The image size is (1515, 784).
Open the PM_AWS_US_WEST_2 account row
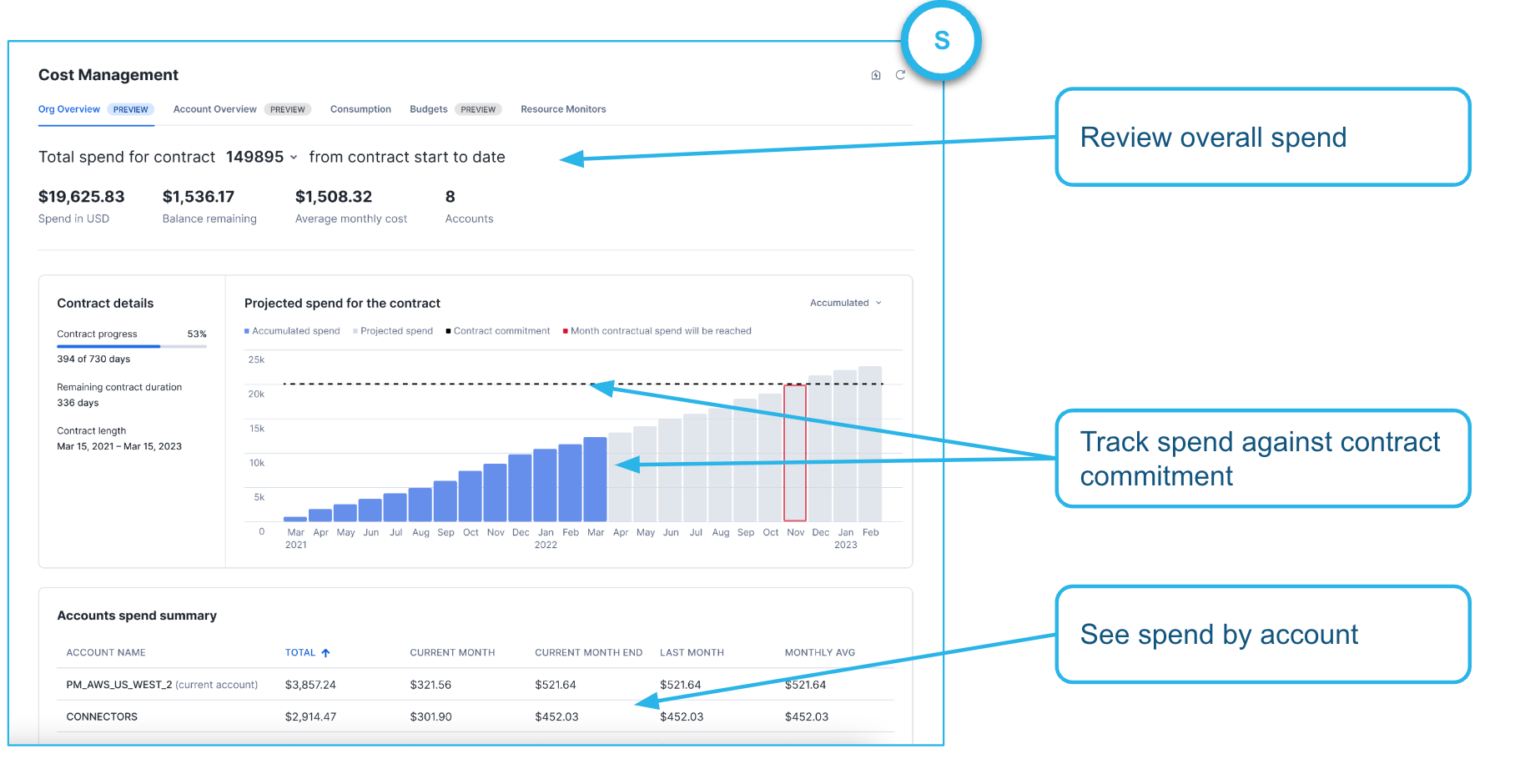point(476,685)
